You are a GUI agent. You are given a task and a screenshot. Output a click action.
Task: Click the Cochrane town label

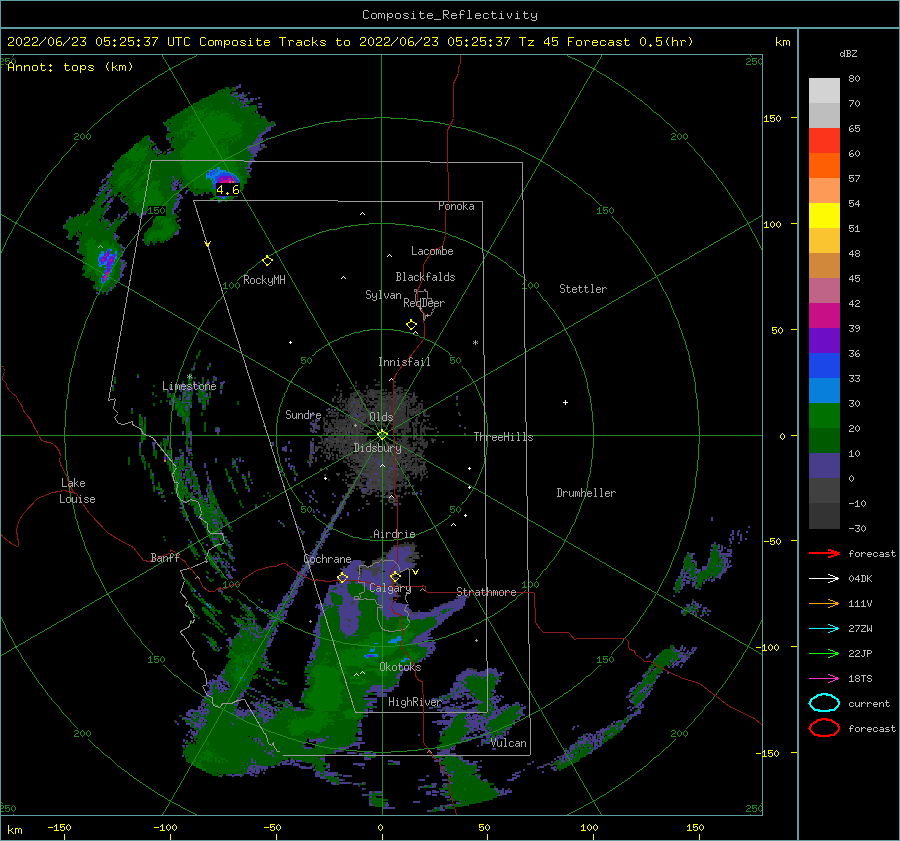point(327,559)
